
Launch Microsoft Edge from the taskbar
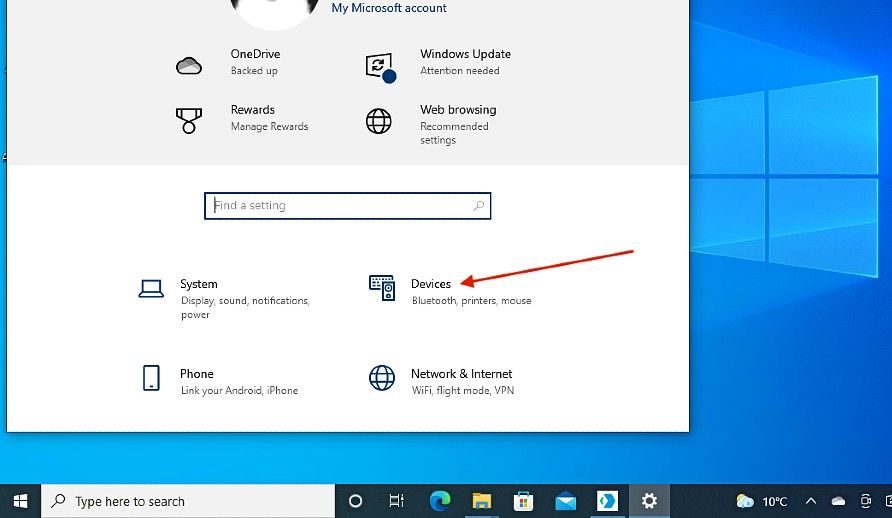tap(440, 501)
